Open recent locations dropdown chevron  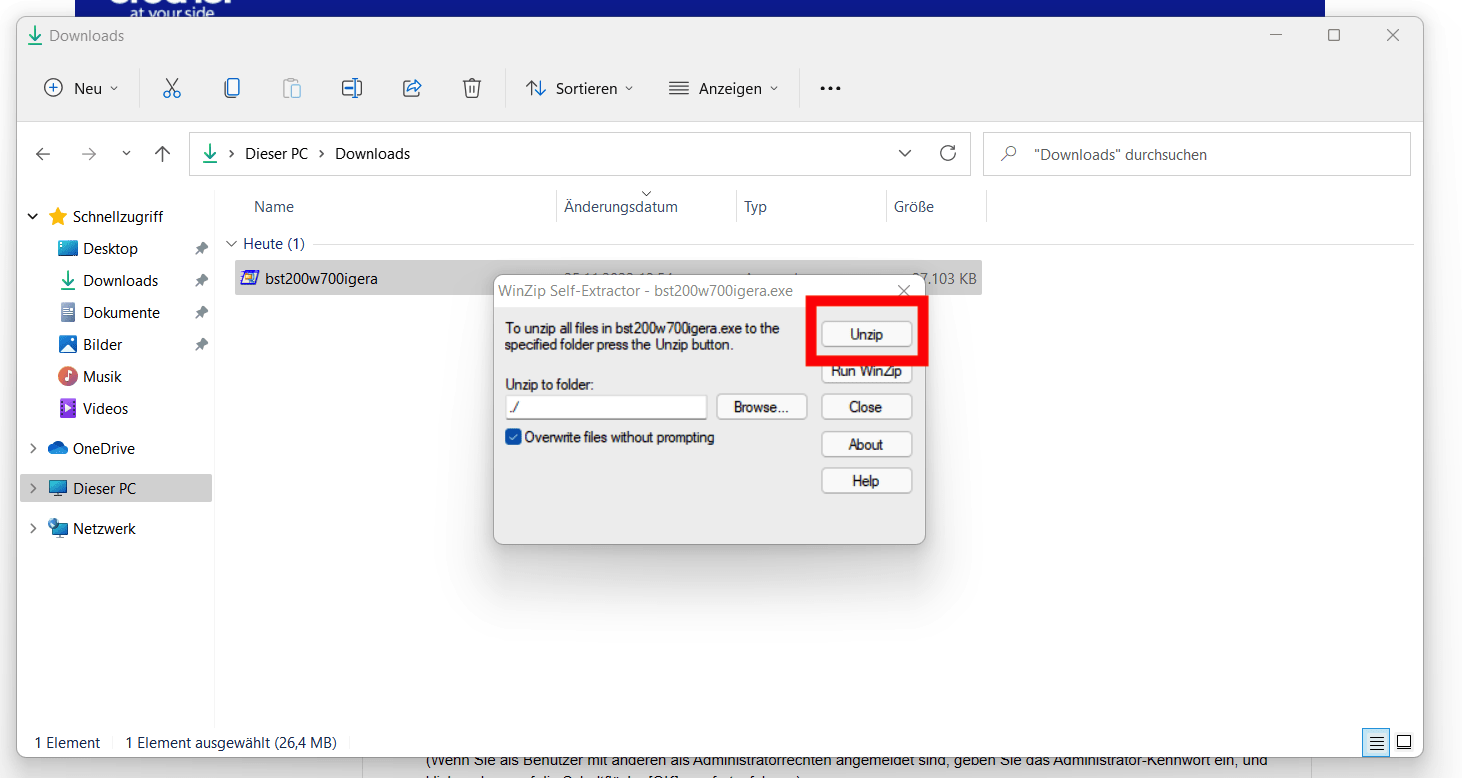(x=126, y=154)
